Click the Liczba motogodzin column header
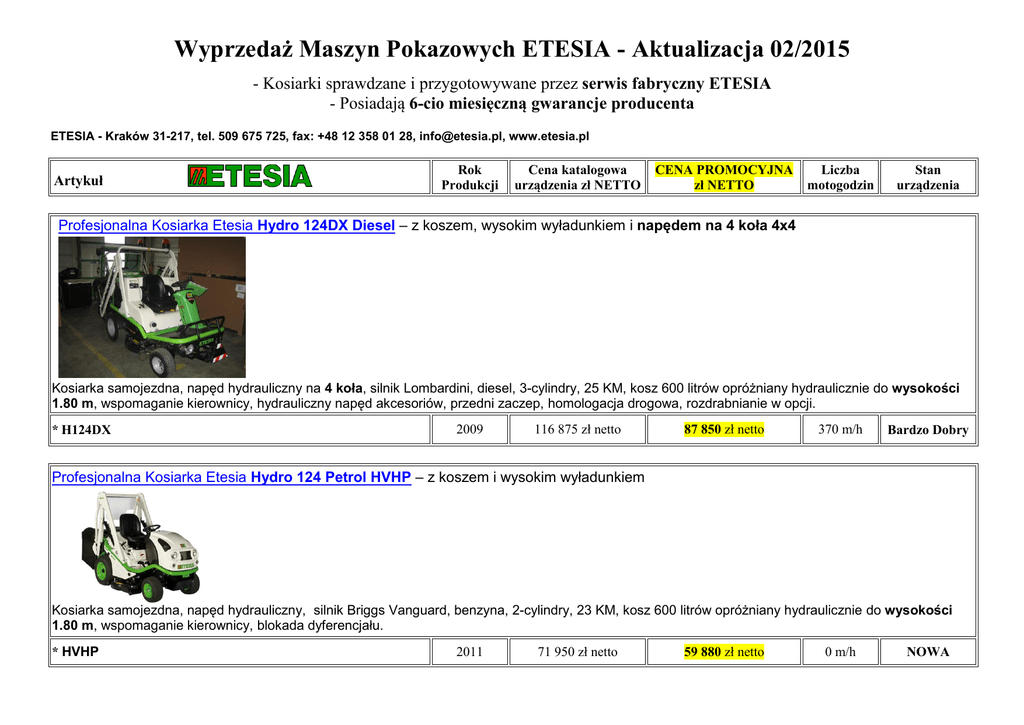 click(840, 177)
